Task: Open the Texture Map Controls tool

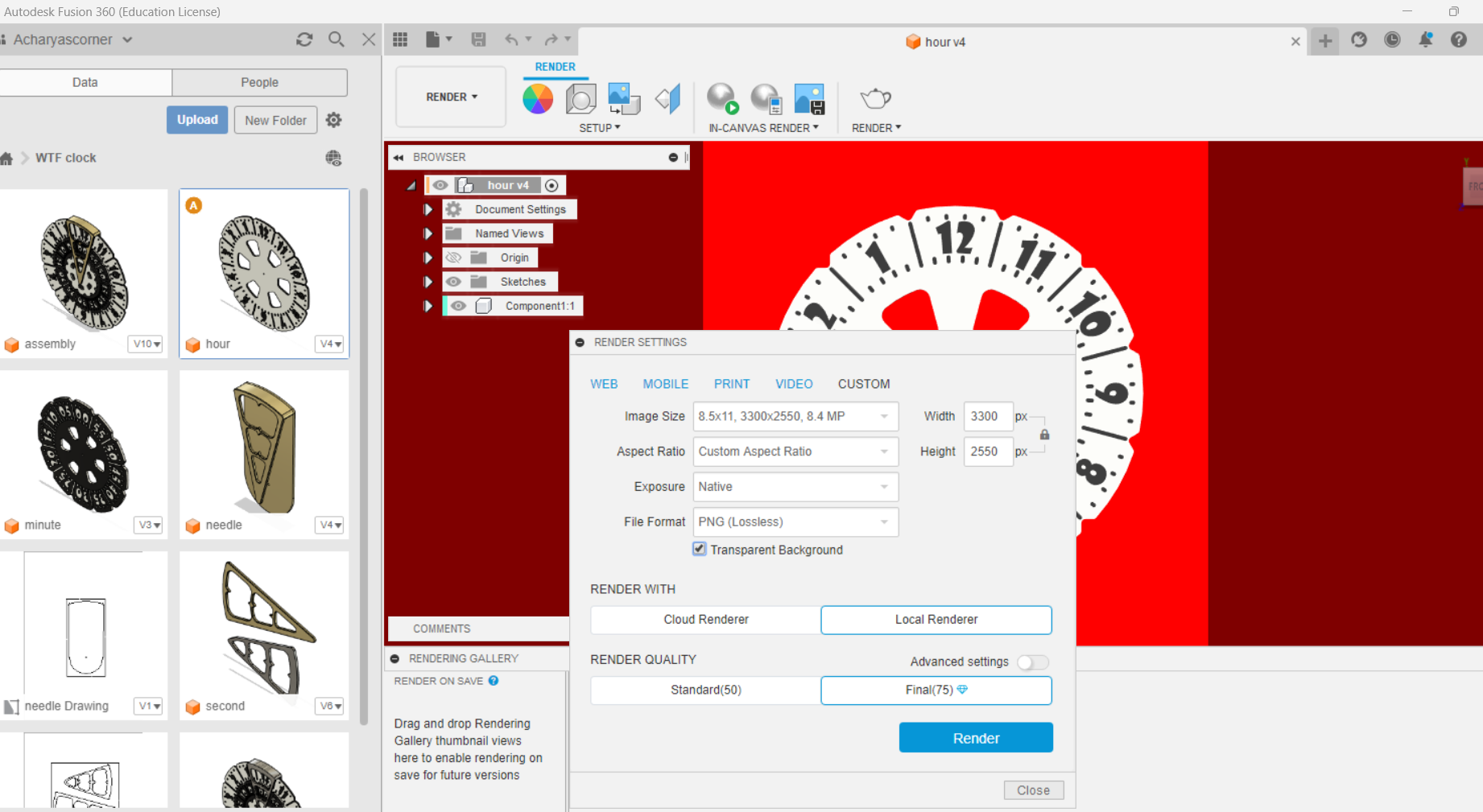Action: pyautogui.click(x=667, y=98)
